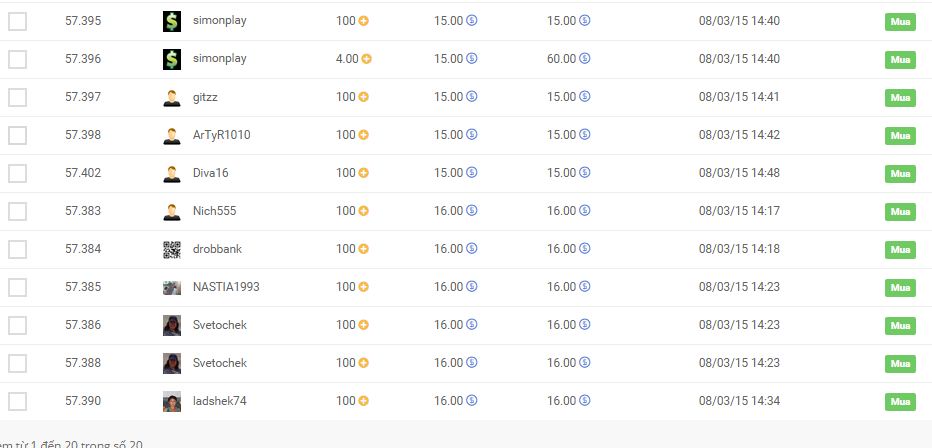This screenshot has height=448, width=932.
Task: Click the drobbank username link
Action: [x=217, y=249]
